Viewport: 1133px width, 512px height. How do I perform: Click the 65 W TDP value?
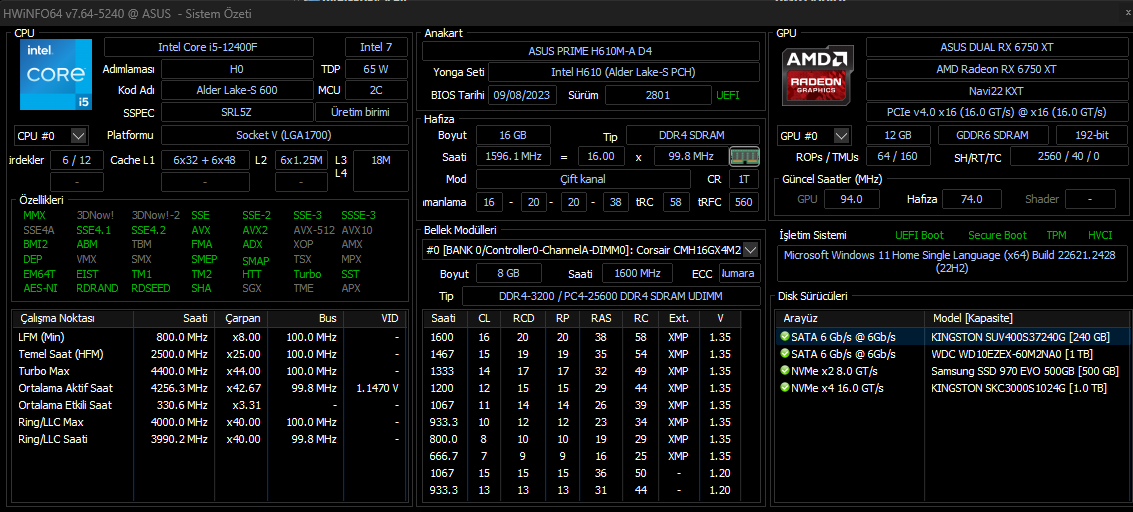tap(376, 69)
